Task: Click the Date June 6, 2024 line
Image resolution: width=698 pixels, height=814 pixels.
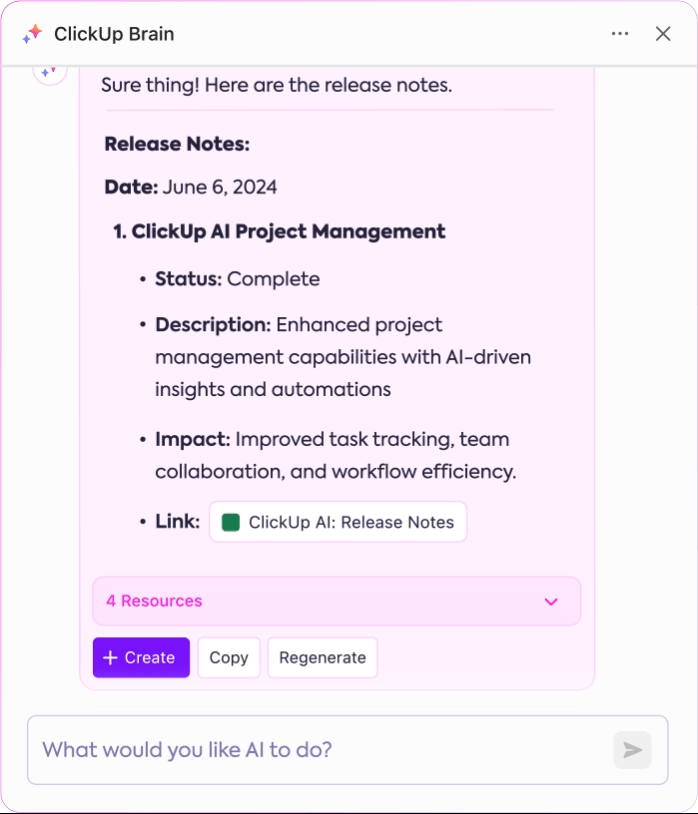Action: pyautogui.click(x=190, y=187)
